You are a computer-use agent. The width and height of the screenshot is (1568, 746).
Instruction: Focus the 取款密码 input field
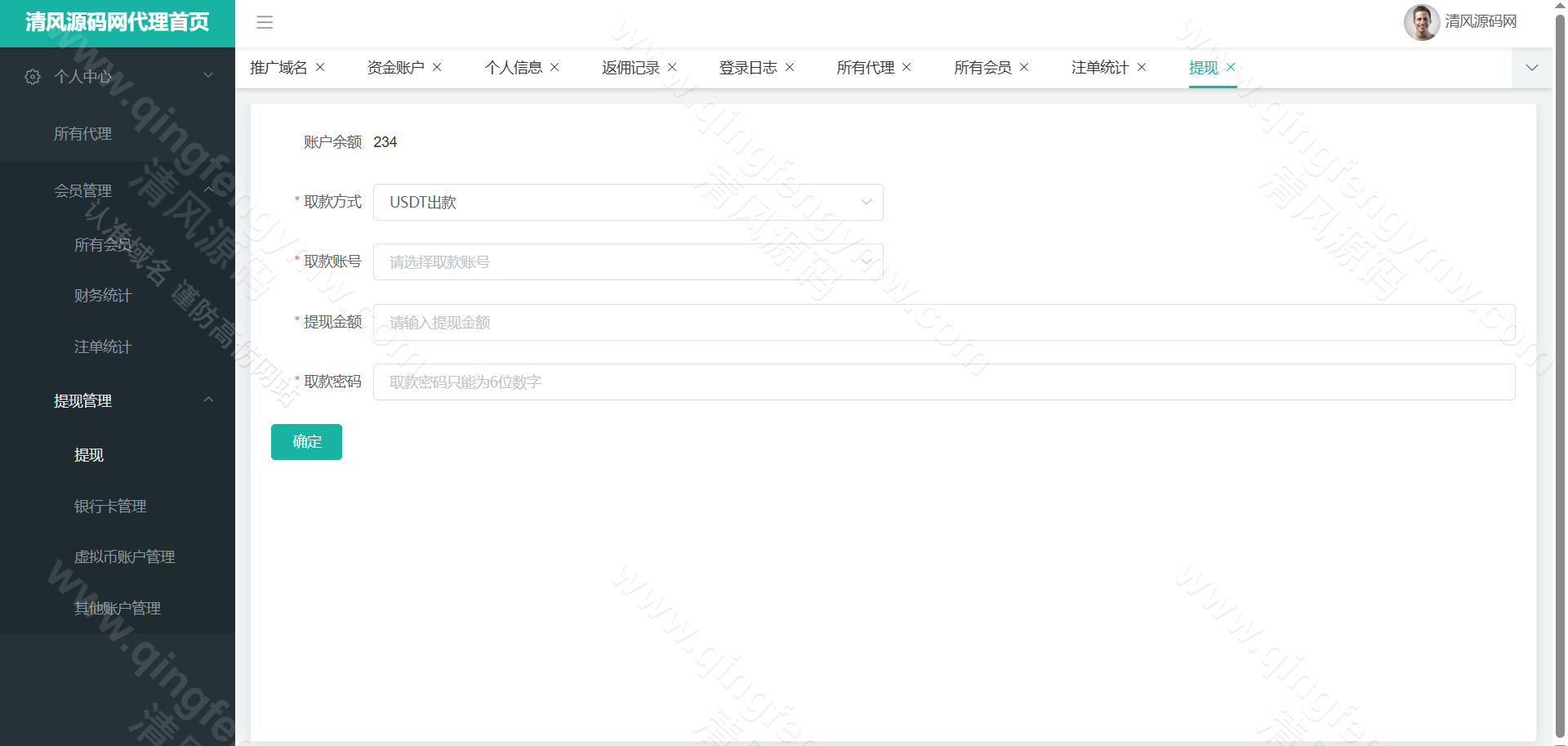click(944, 382)
